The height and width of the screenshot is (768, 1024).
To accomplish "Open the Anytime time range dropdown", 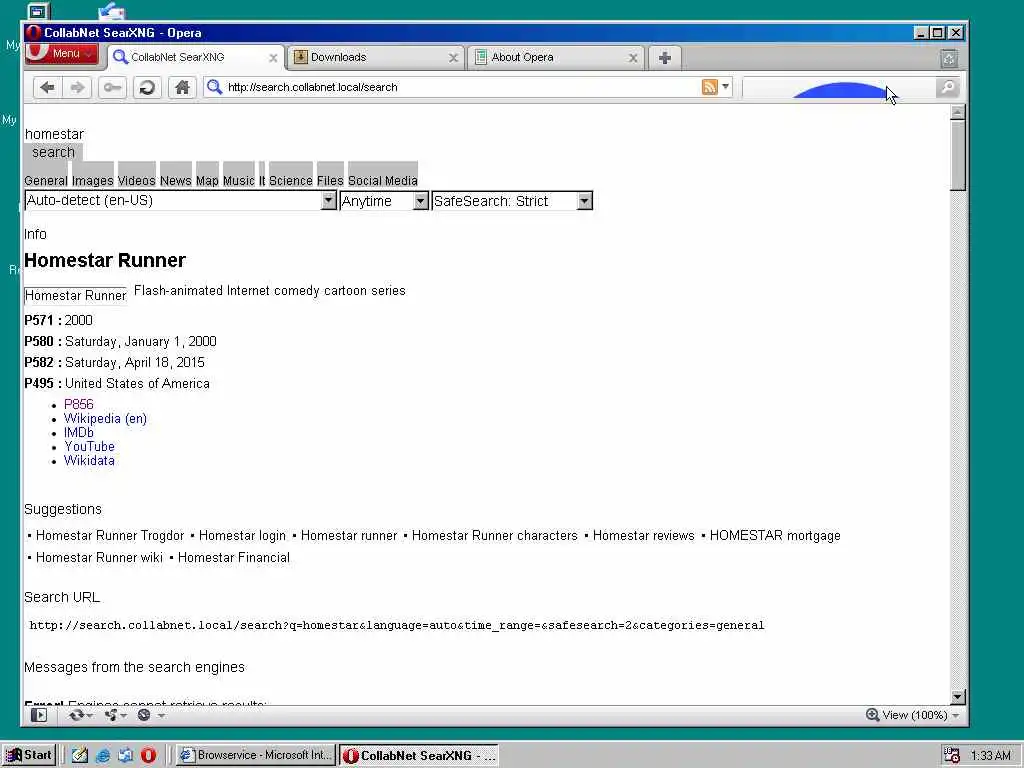I will [384, 200].
